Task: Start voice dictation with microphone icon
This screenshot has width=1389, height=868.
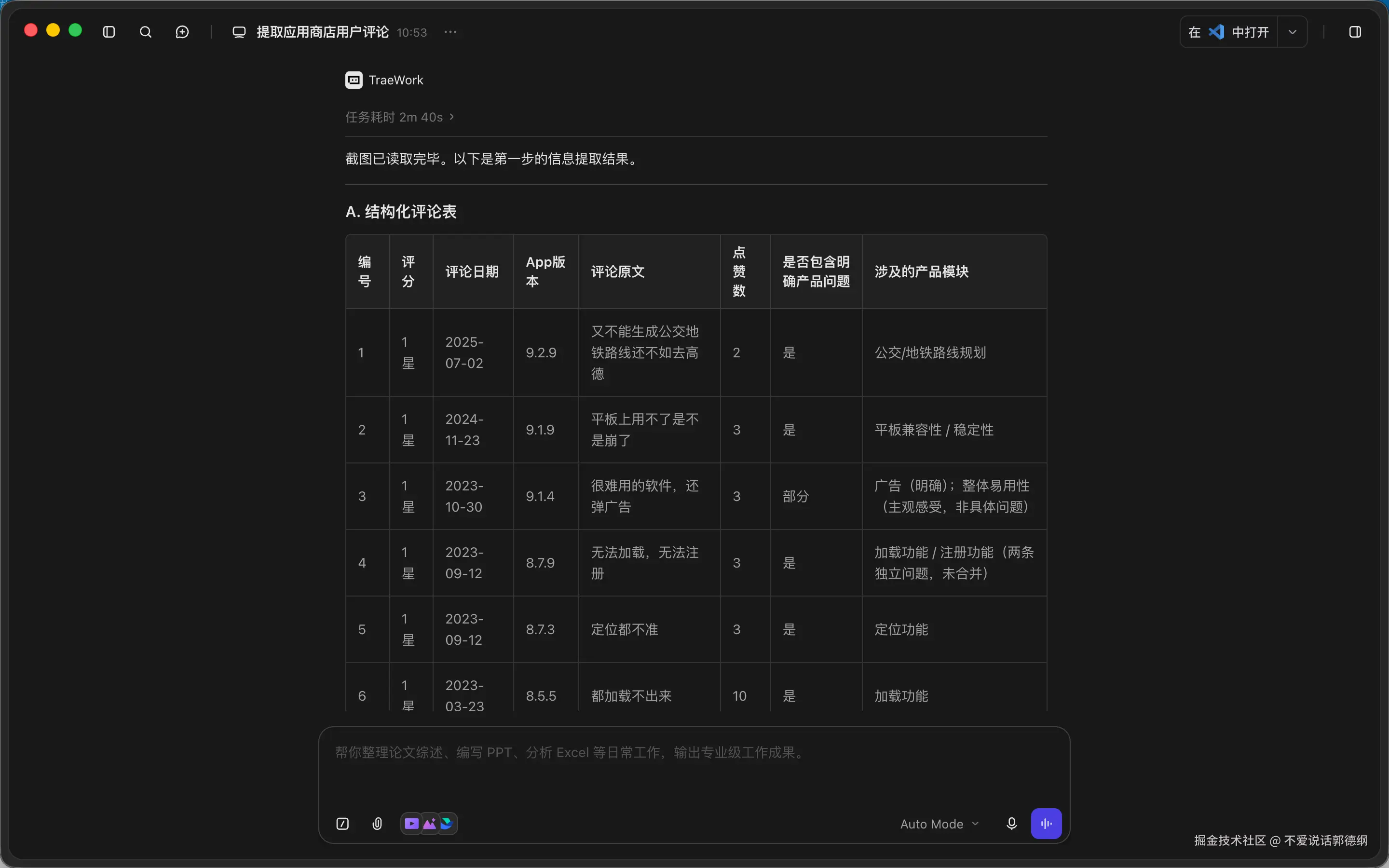Action: tap(1012, 824)
